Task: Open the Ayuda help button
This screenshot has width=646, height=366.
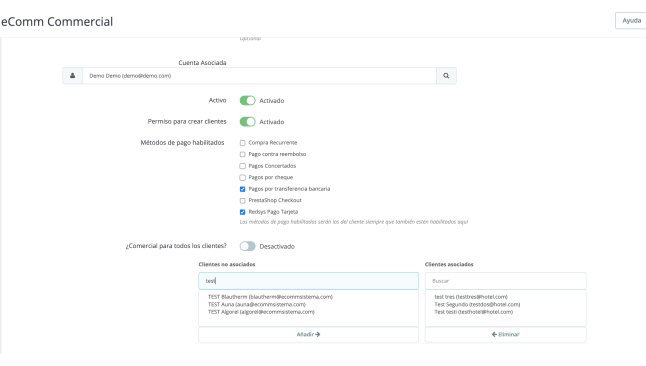Action: pos(631,21)
